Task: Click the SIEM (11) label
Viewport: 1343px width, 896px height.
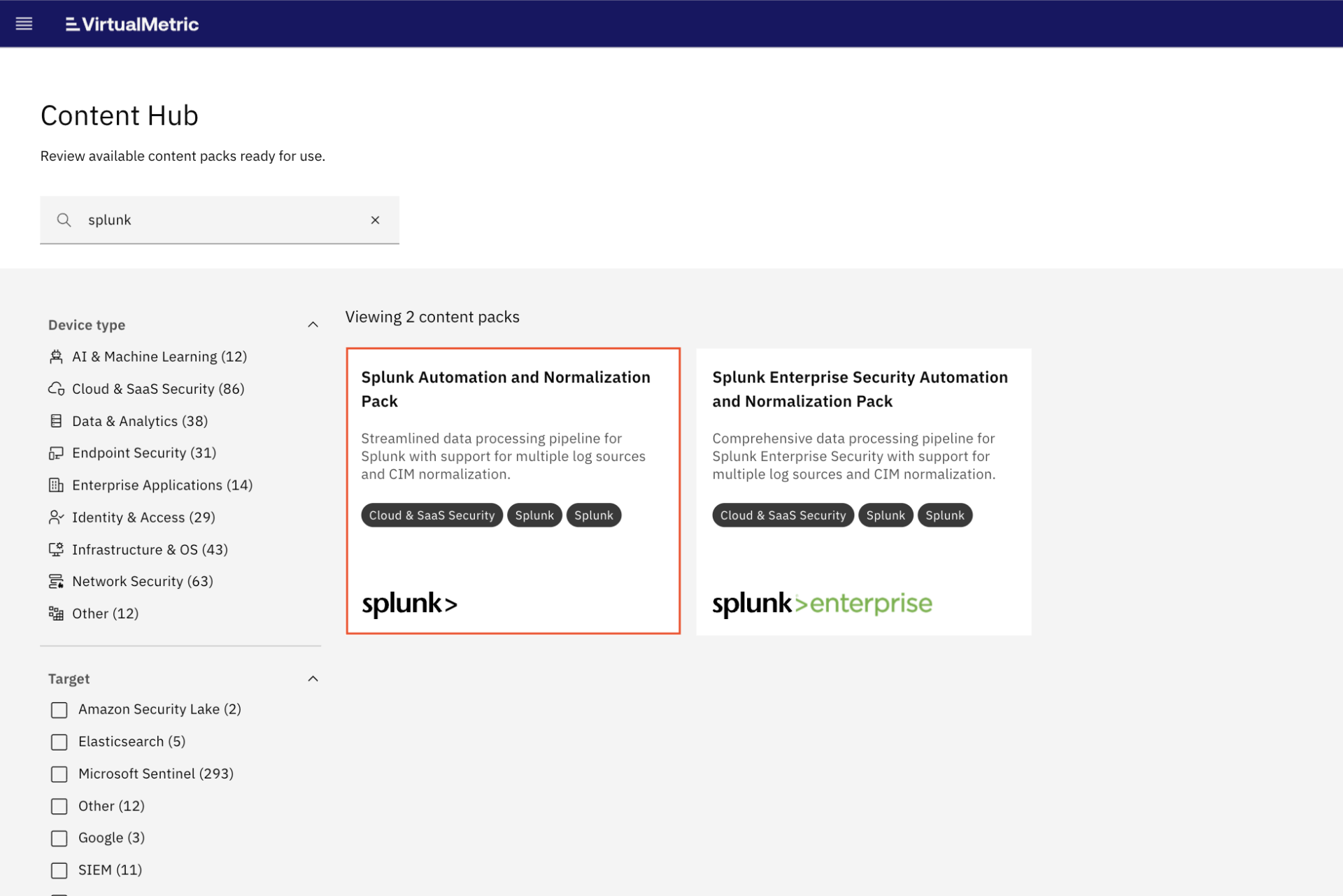Action: (111, 869)
